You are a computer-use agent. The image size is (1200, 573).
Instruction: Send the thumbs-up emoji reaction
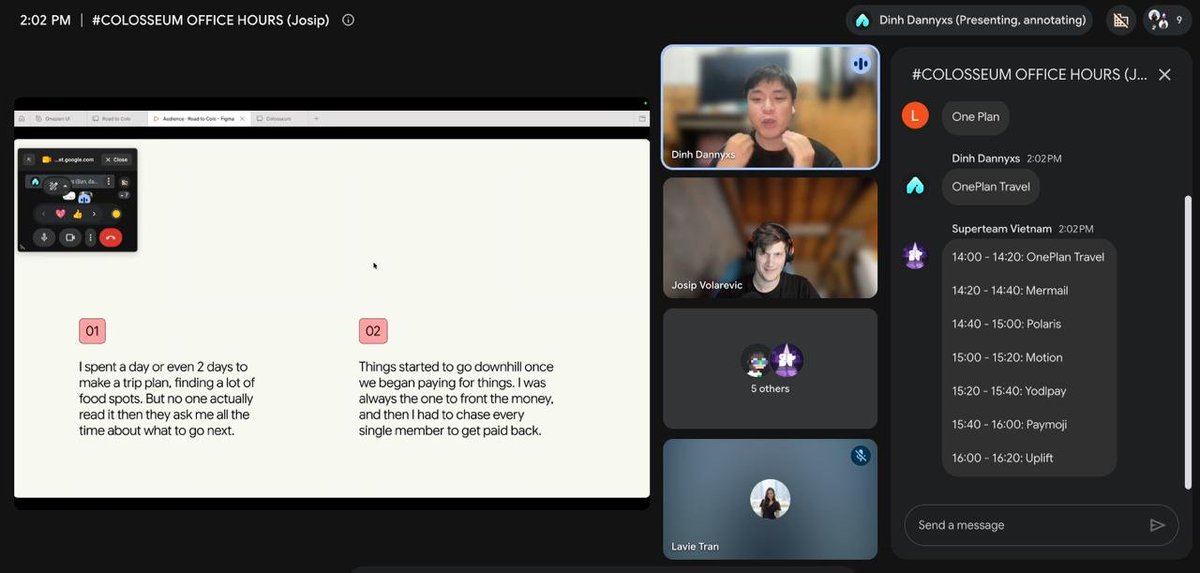click(x=77, y=214)
